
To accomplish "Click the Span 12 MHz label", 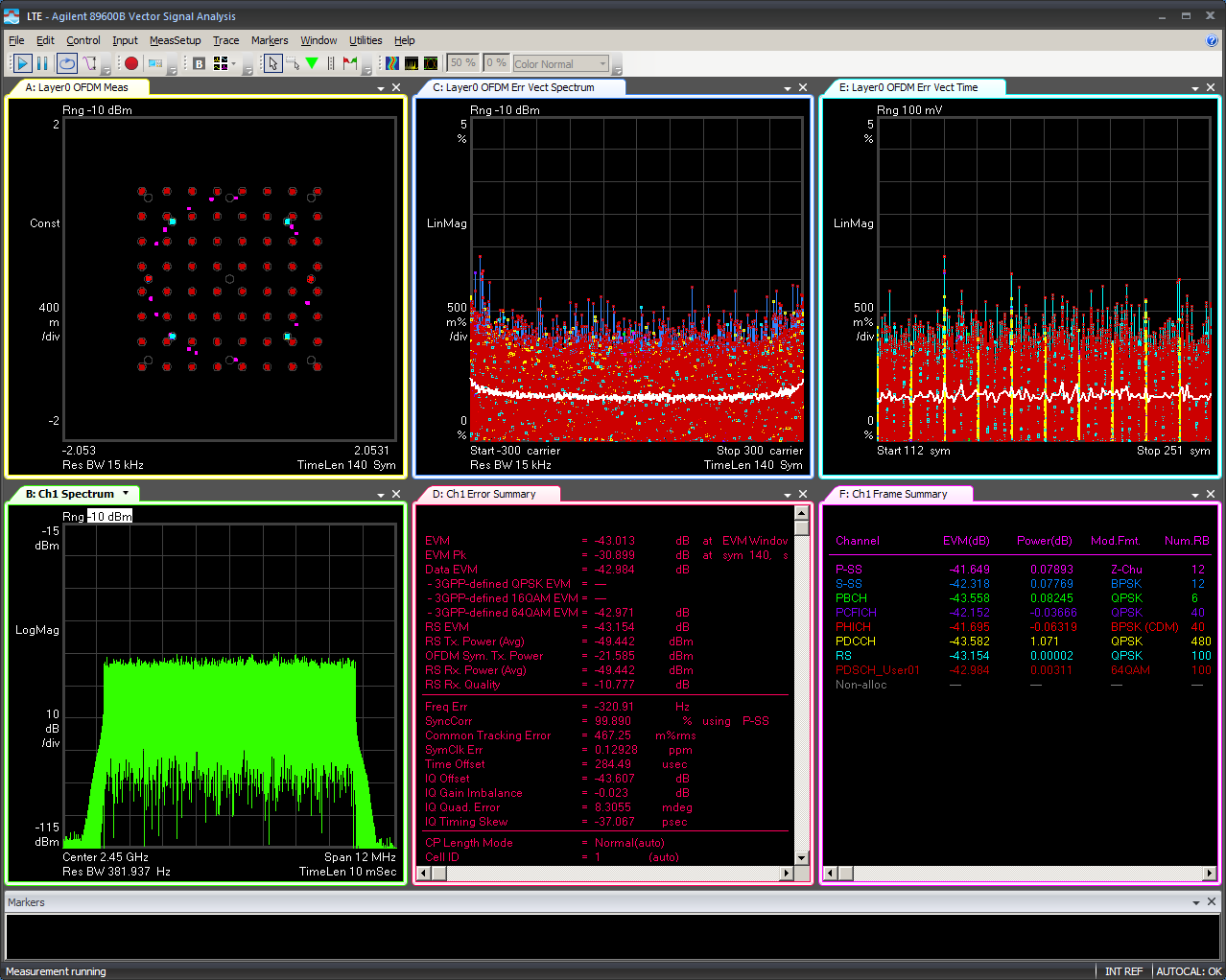I will [x=360, y=857].
